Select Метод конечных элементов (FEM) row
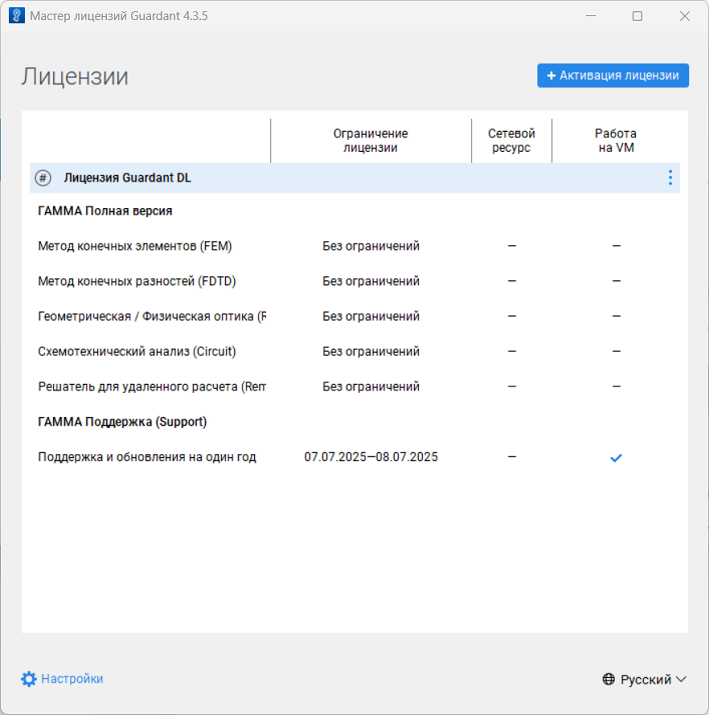The width and height of the screenshot is (709, 715). pos(135,246)
